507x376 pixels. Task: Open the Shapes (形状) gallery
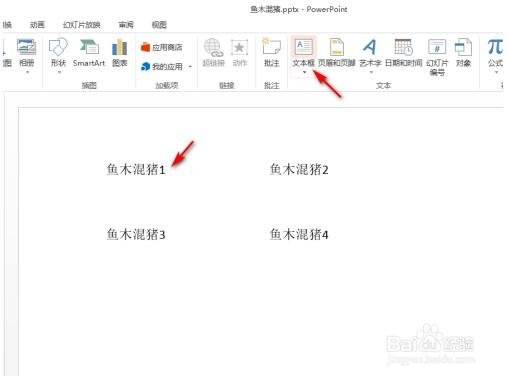tap(58, 53)
